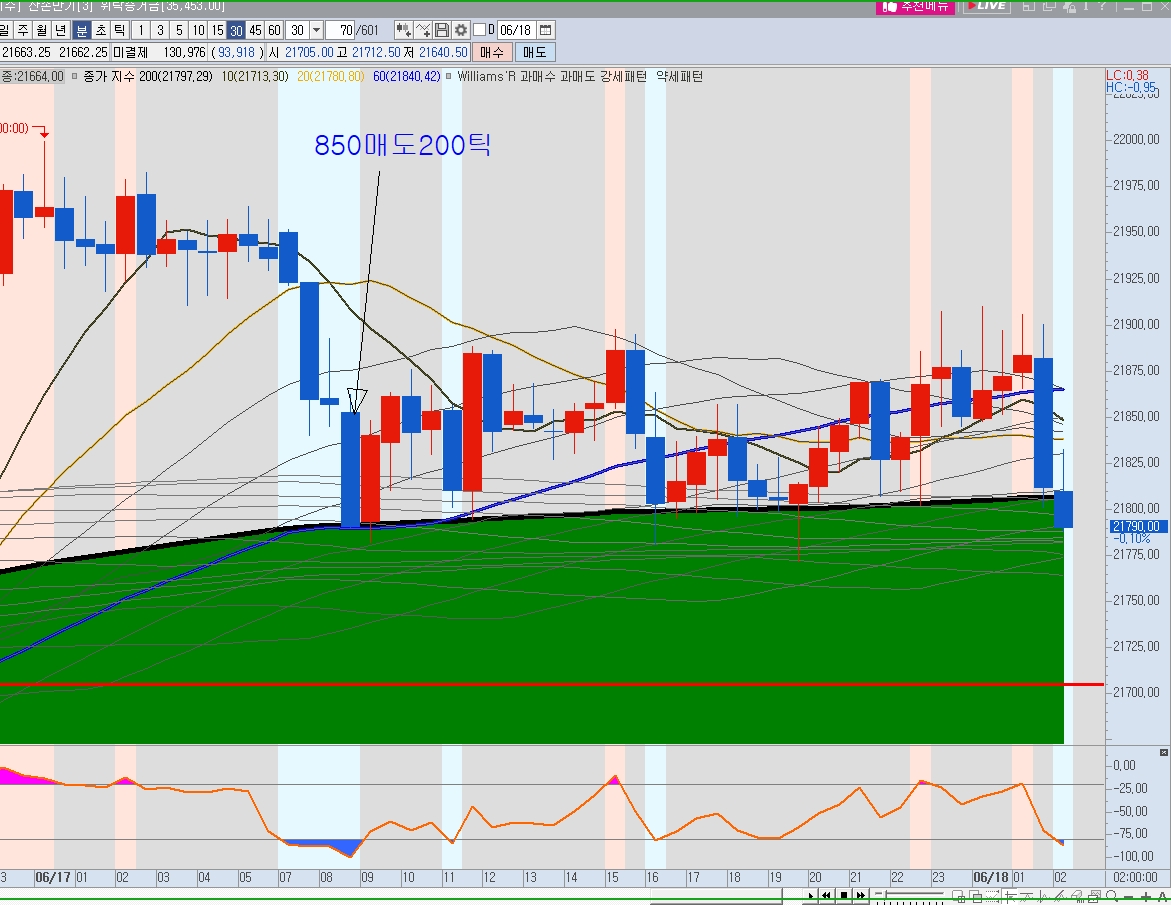The width and height of the screenshot is (1171, 905).
Task: Click the calendar date picker icon
Action: click(x=545, y=30)
